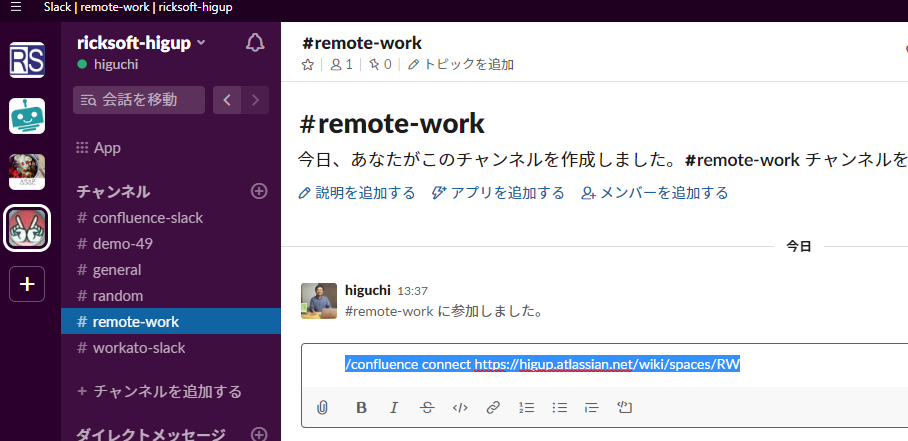908x441 pixels.
Task: Toggle inline code formatting
Action: click(460, 407)
